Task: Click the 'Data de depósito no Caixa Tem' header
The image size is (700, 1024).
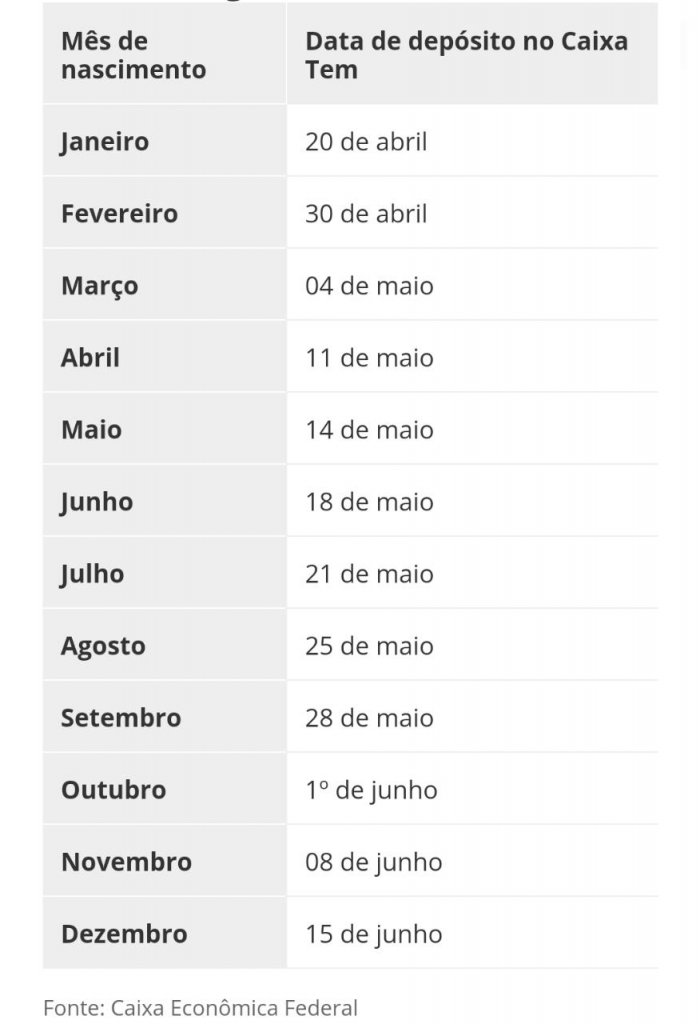Action: (x=467, y=56)
